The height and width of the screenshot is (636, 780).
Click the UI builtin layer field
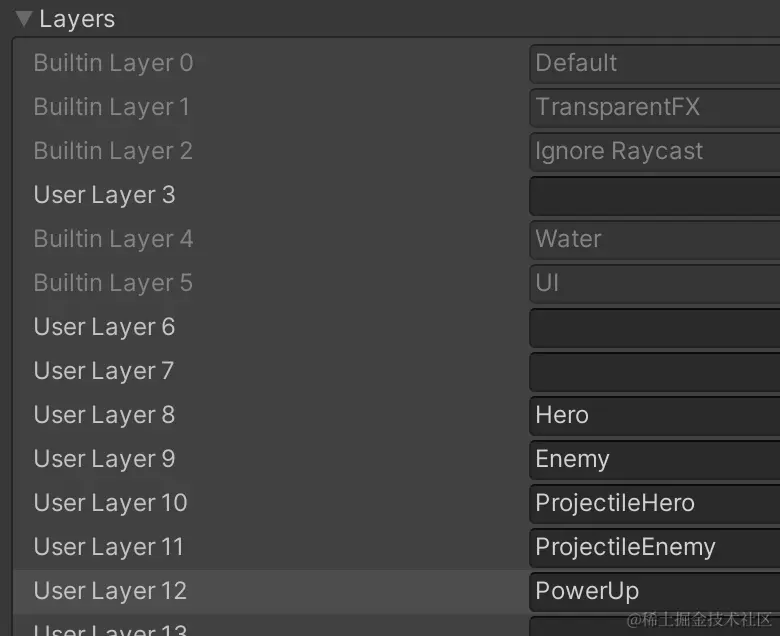click(654, 283)
